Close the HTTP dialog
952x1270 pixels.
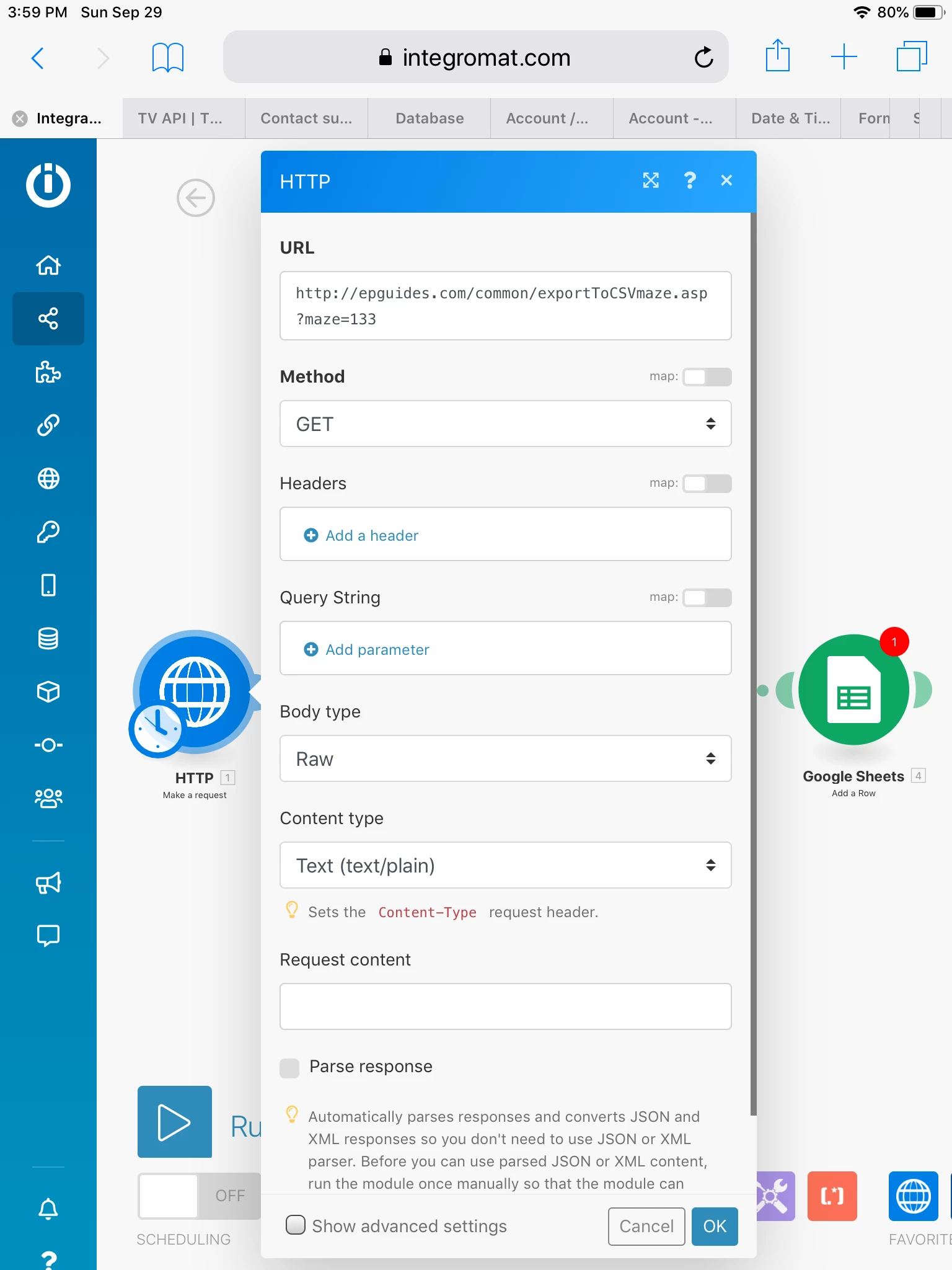[x=726, y=180]
